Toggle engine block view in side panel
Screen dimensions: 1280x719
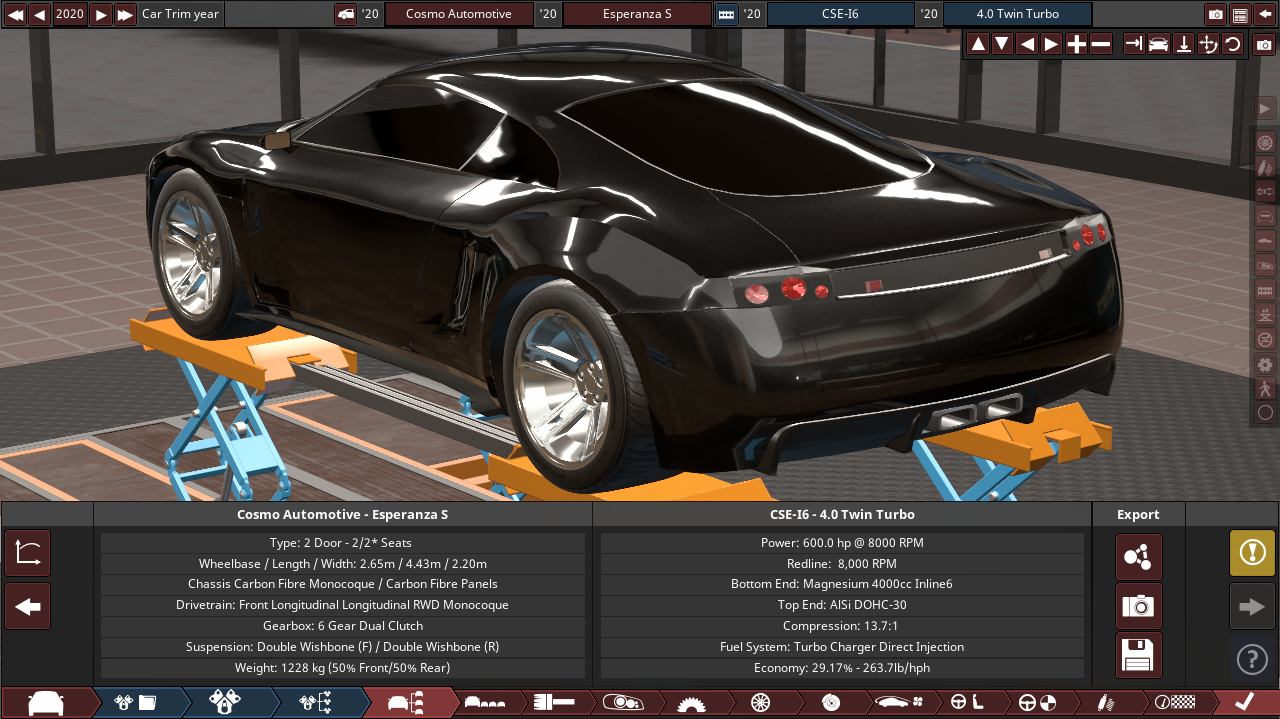pyautogui.click(x=1265, y=290)
